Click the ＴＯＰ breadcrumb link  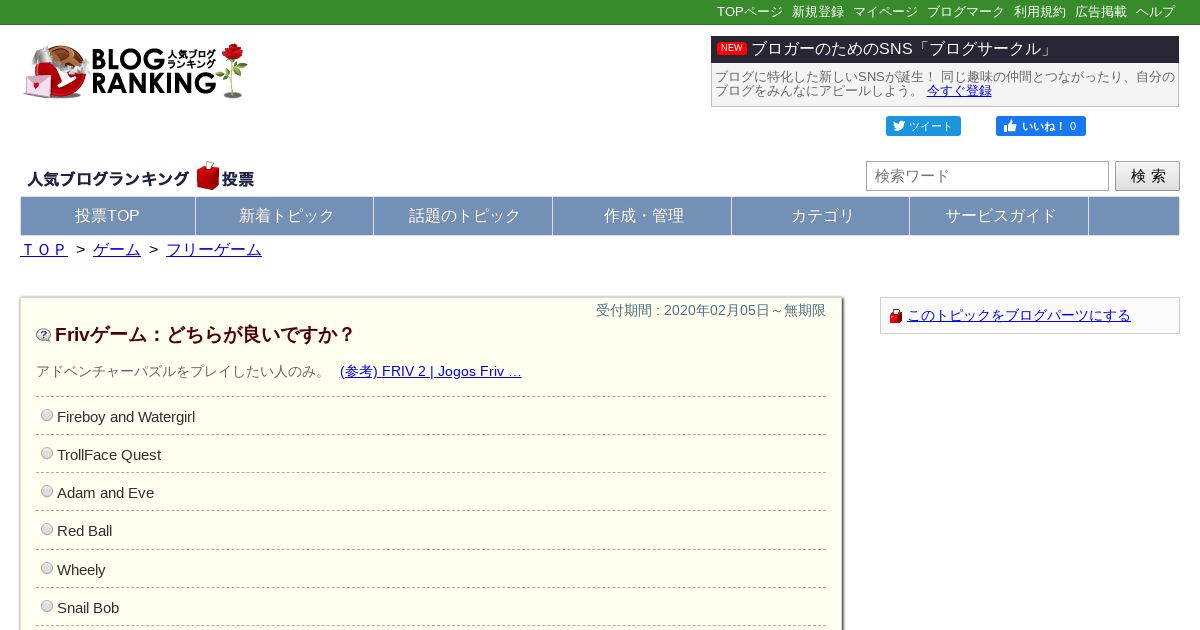(44, 250)
